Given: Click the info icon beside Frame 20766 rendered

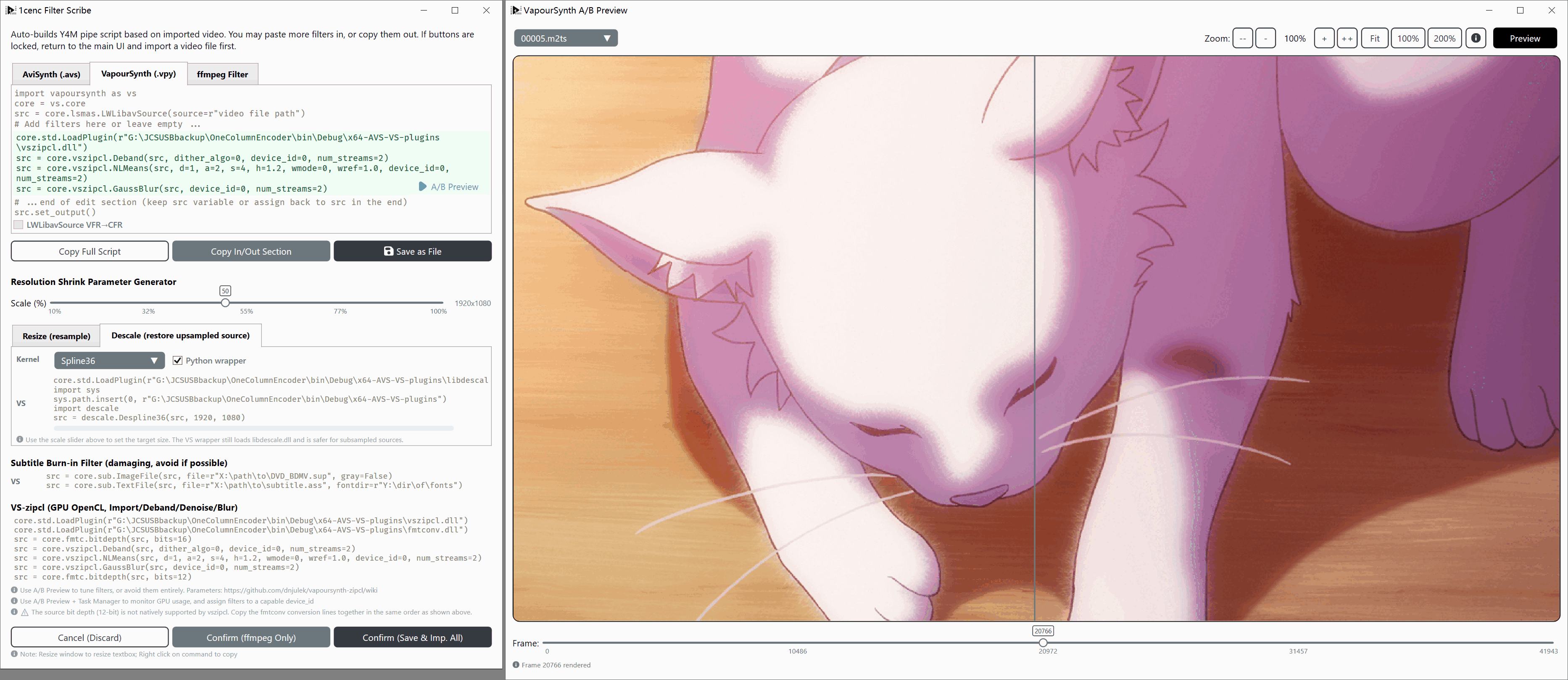Looking at the screenshot, I should [x=516, y=665].
